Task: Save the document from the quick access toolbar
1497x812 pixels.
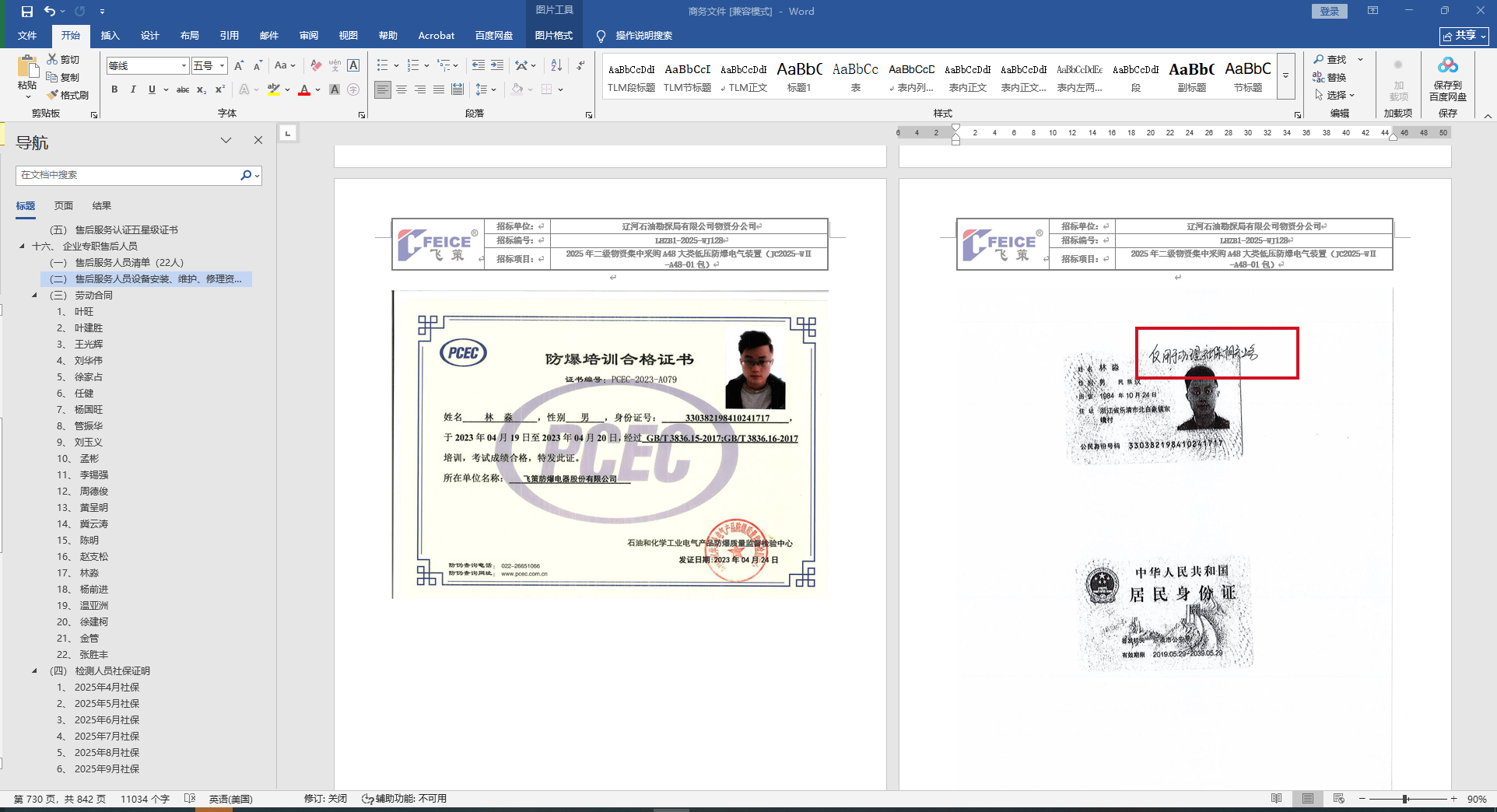Action: (27, 12)
